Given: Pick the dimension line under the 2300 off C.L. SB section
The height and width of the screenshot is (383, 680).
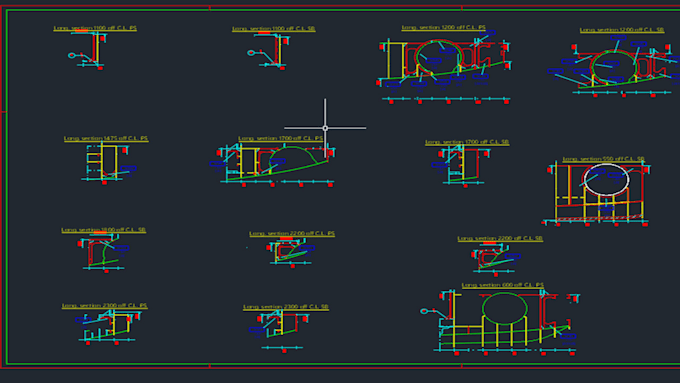Looking at the screenshot, I should [x=282, y=347].
